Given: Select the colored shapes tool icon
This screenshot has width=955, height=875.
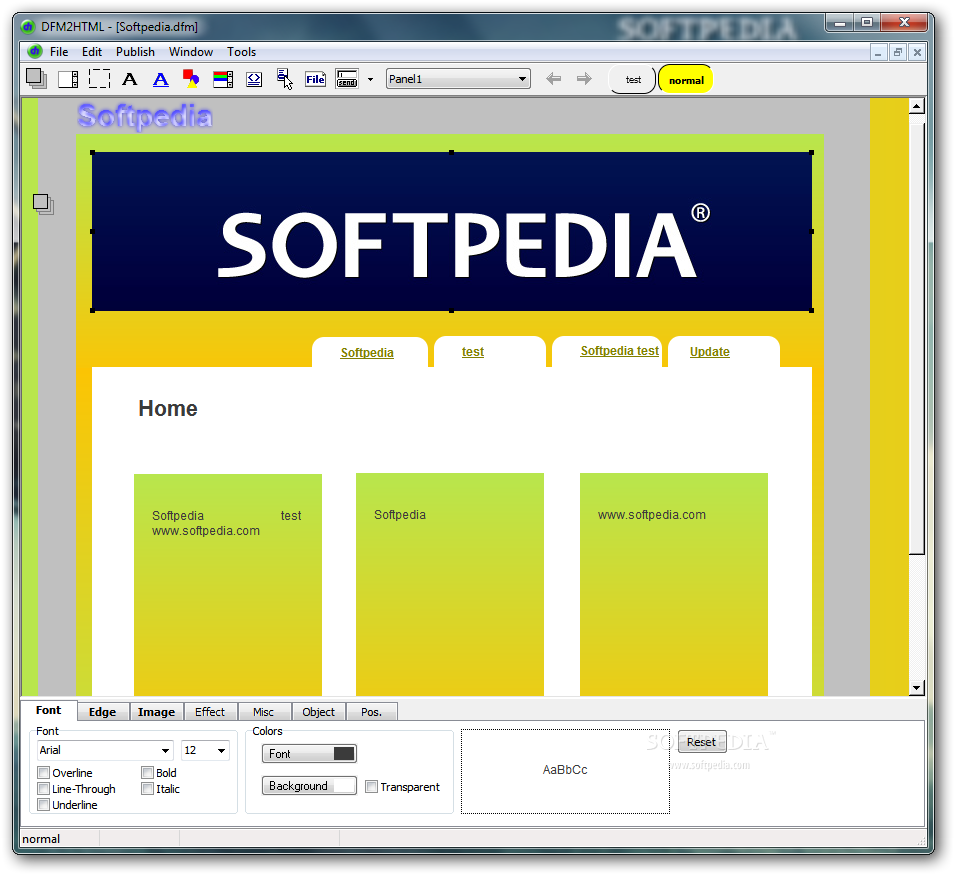Looking at the screenshot, I should [191, 79].
